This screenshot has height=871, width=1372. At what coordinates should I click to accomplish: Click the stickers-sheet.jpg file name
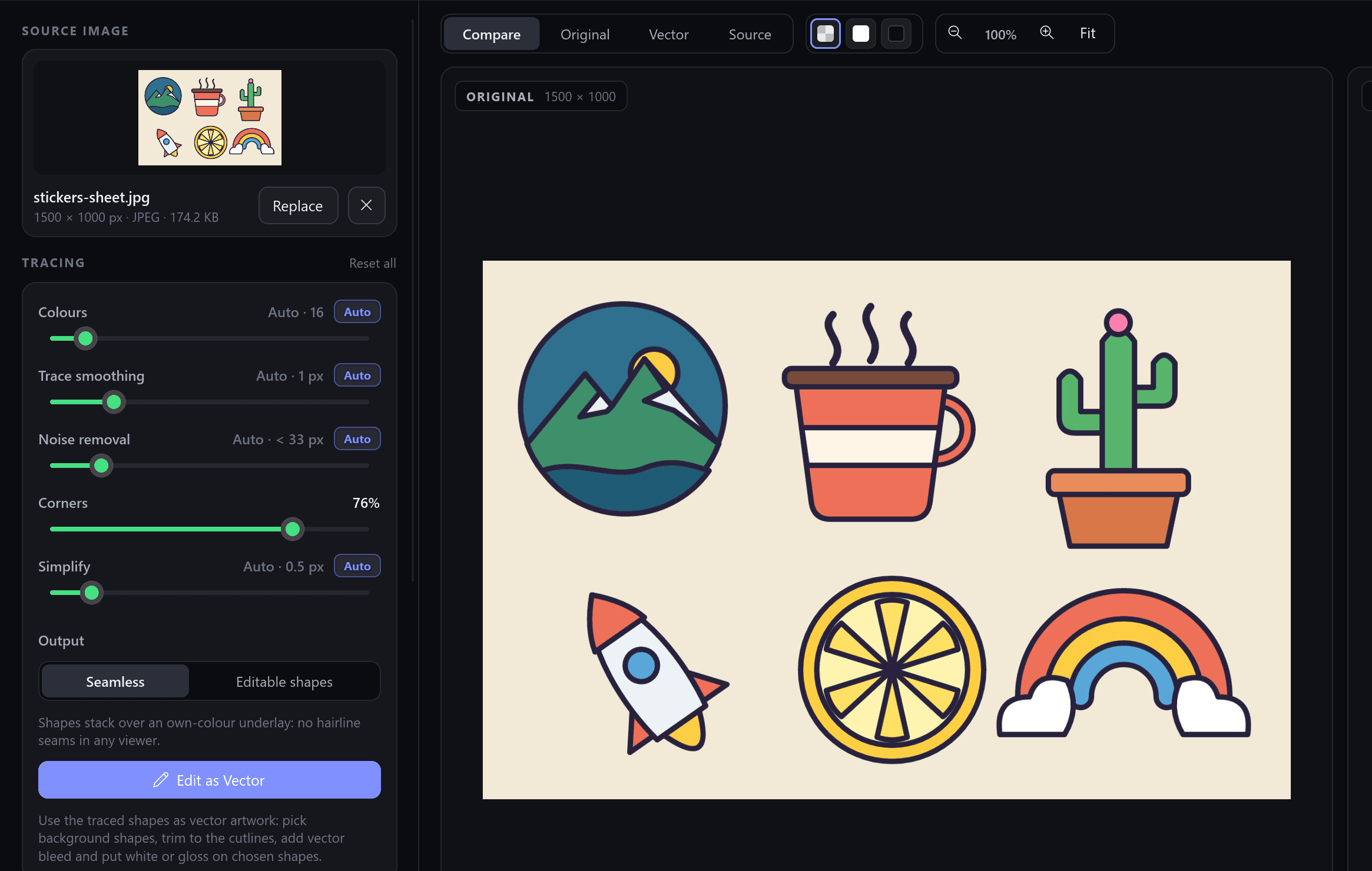click(92, 197)
